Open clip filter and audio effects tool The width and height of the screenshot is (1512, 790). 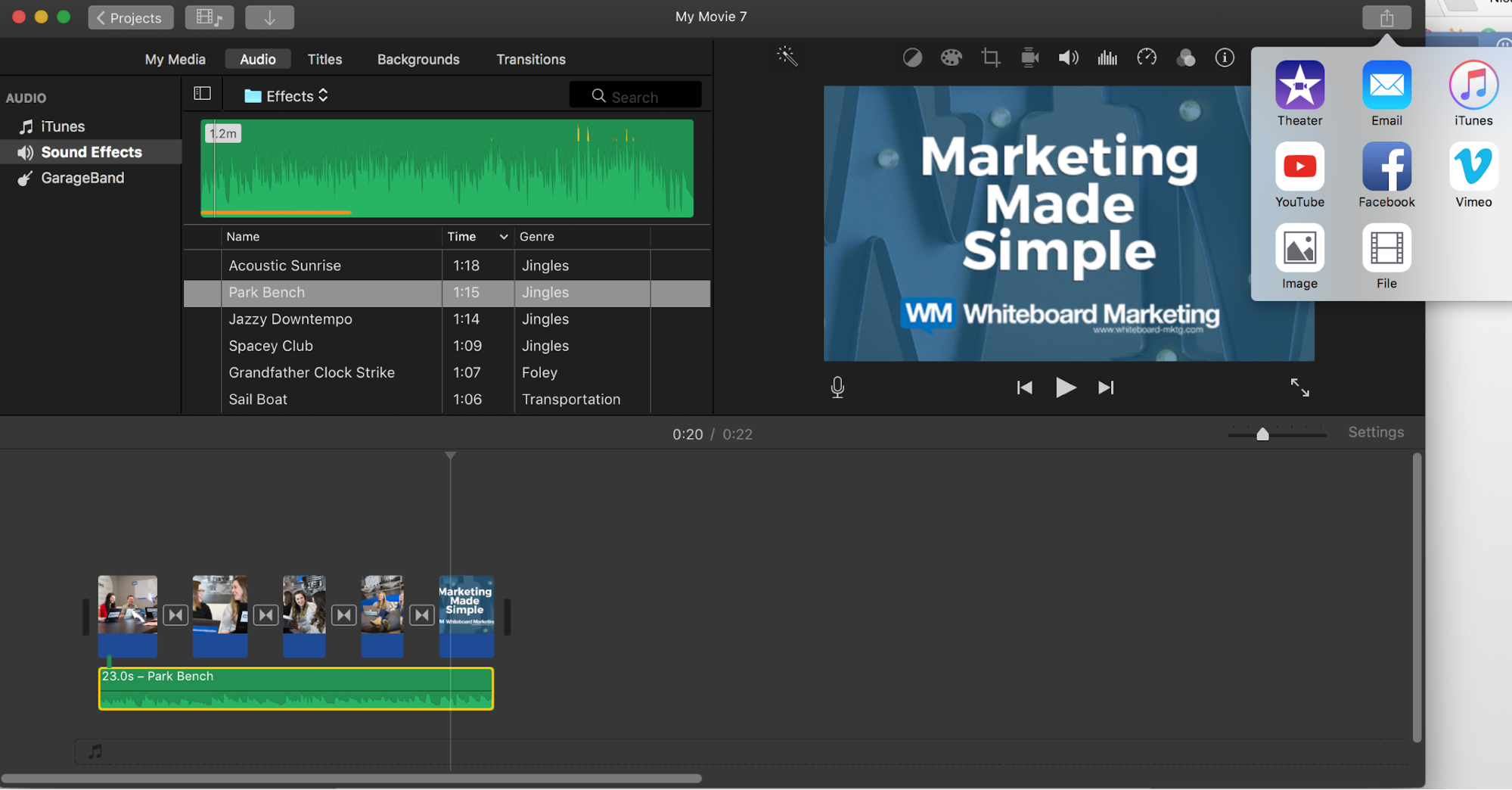(x=1185, y=58)
